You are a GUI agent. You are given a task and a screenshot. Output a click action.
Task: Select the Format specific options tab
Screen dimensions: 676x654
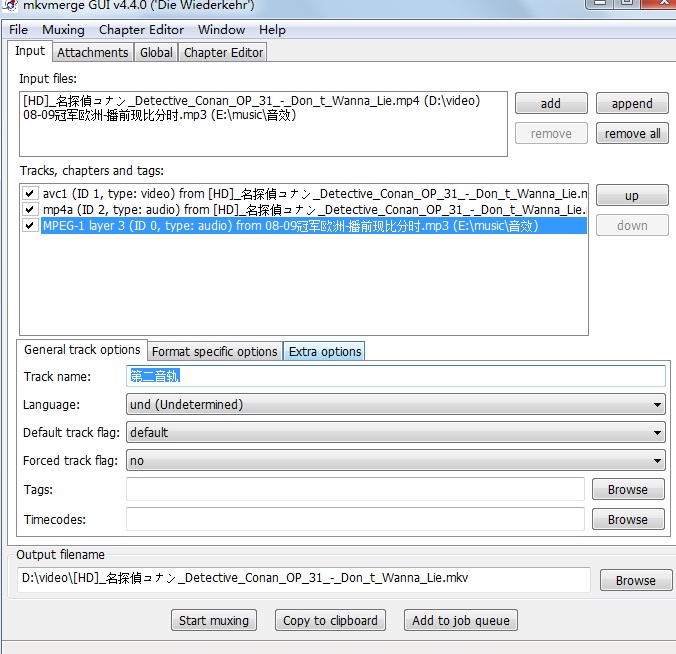click(214, 351)
